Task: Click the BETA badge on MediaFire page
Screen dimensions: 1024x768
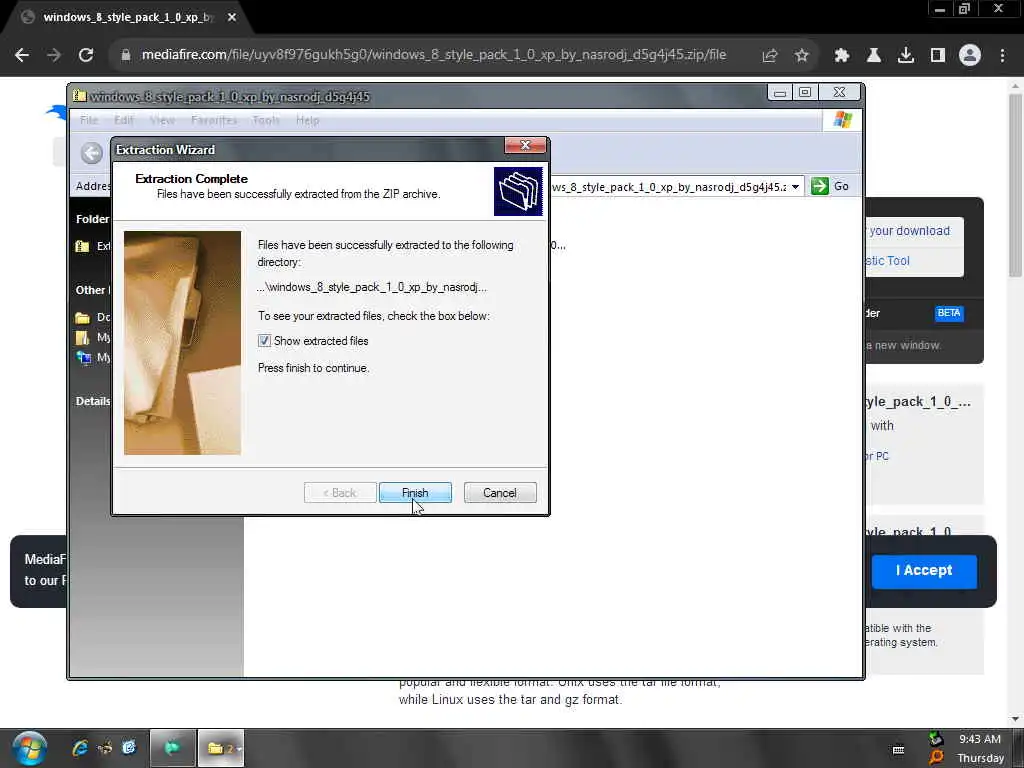Action: 949,313
